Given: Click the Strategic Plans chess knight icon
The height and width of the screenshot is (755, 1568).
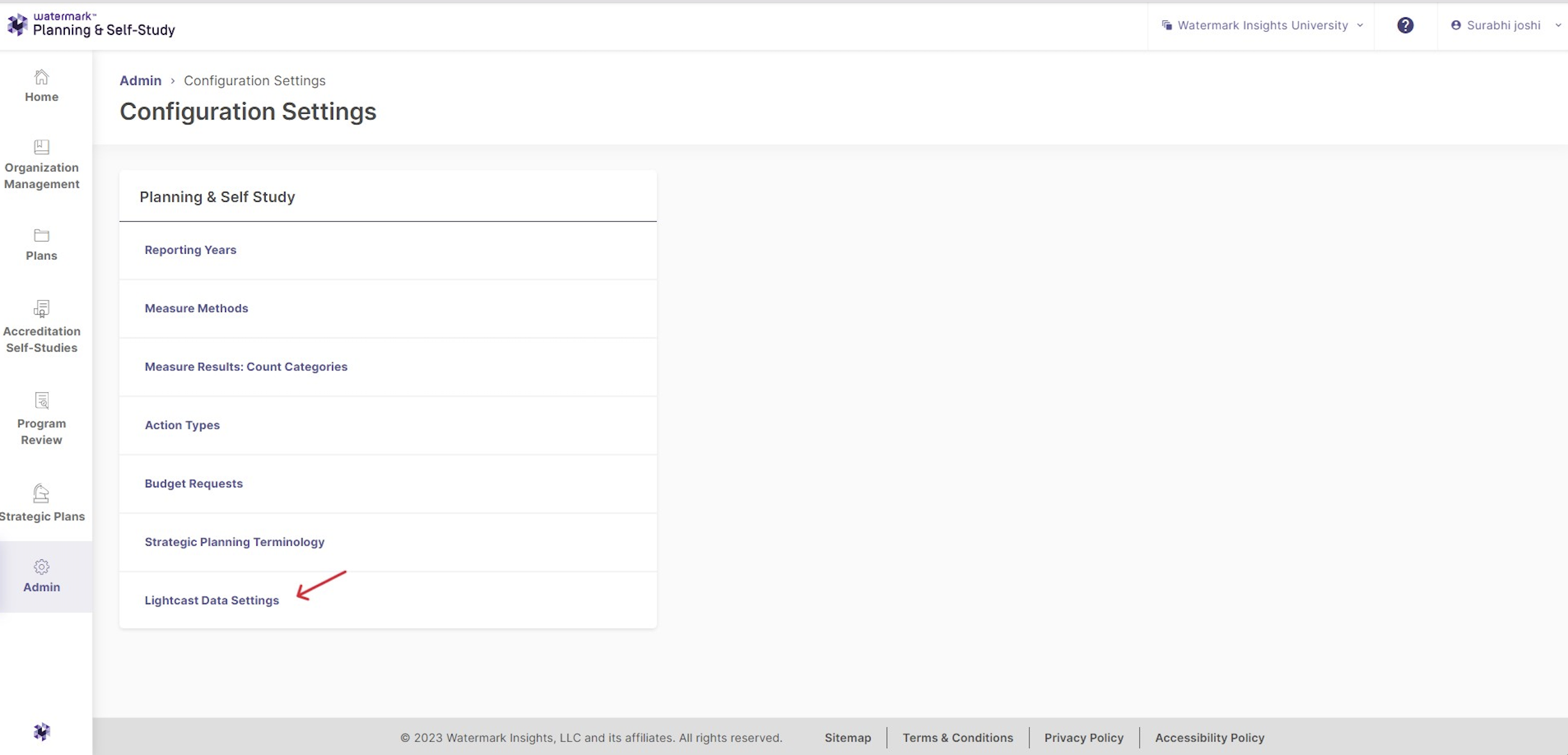Looking at the screenshot, I should coord(42,493).
